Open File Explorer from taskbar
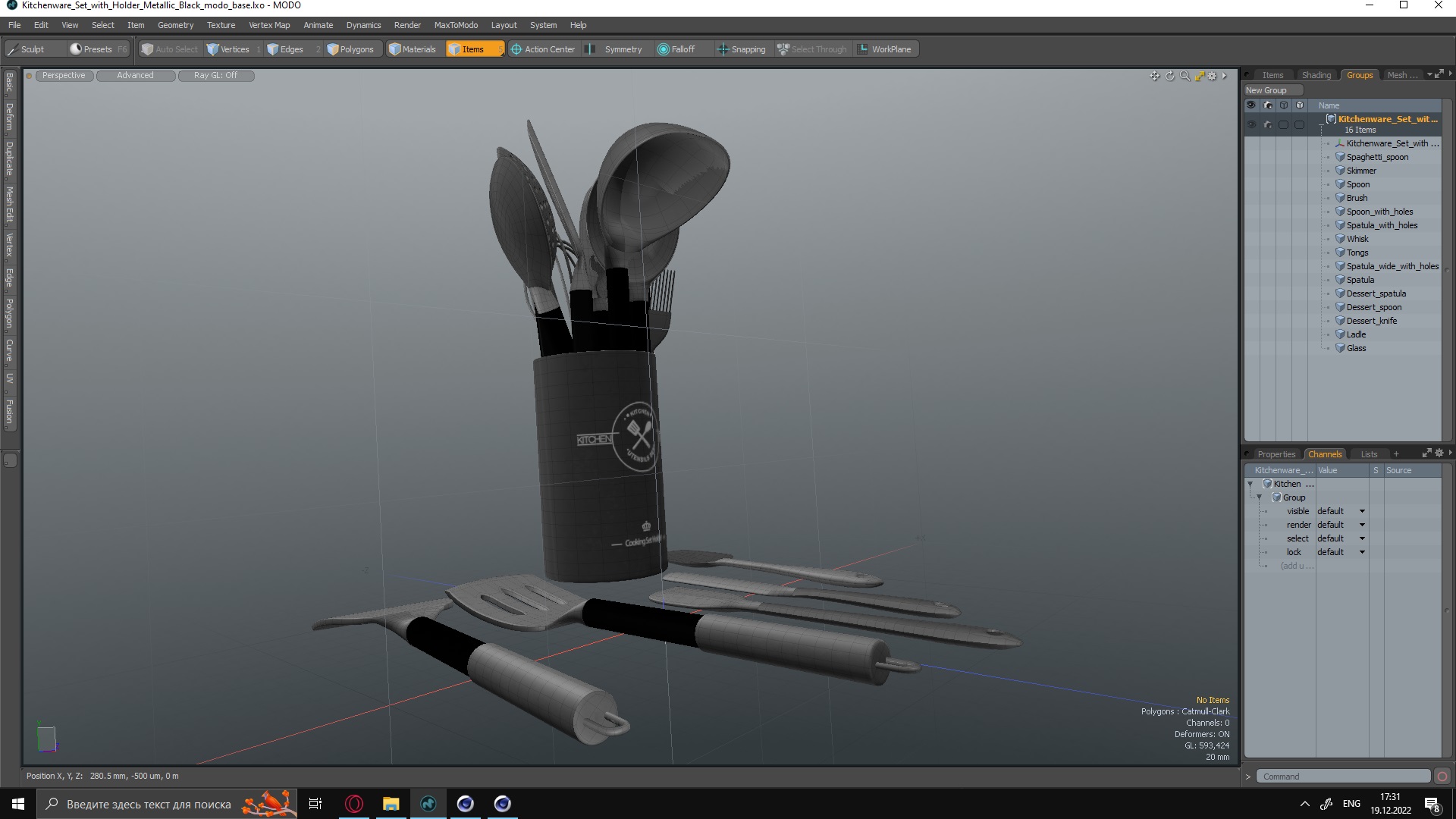The image size is (1456, 819). tap(391, 804)
